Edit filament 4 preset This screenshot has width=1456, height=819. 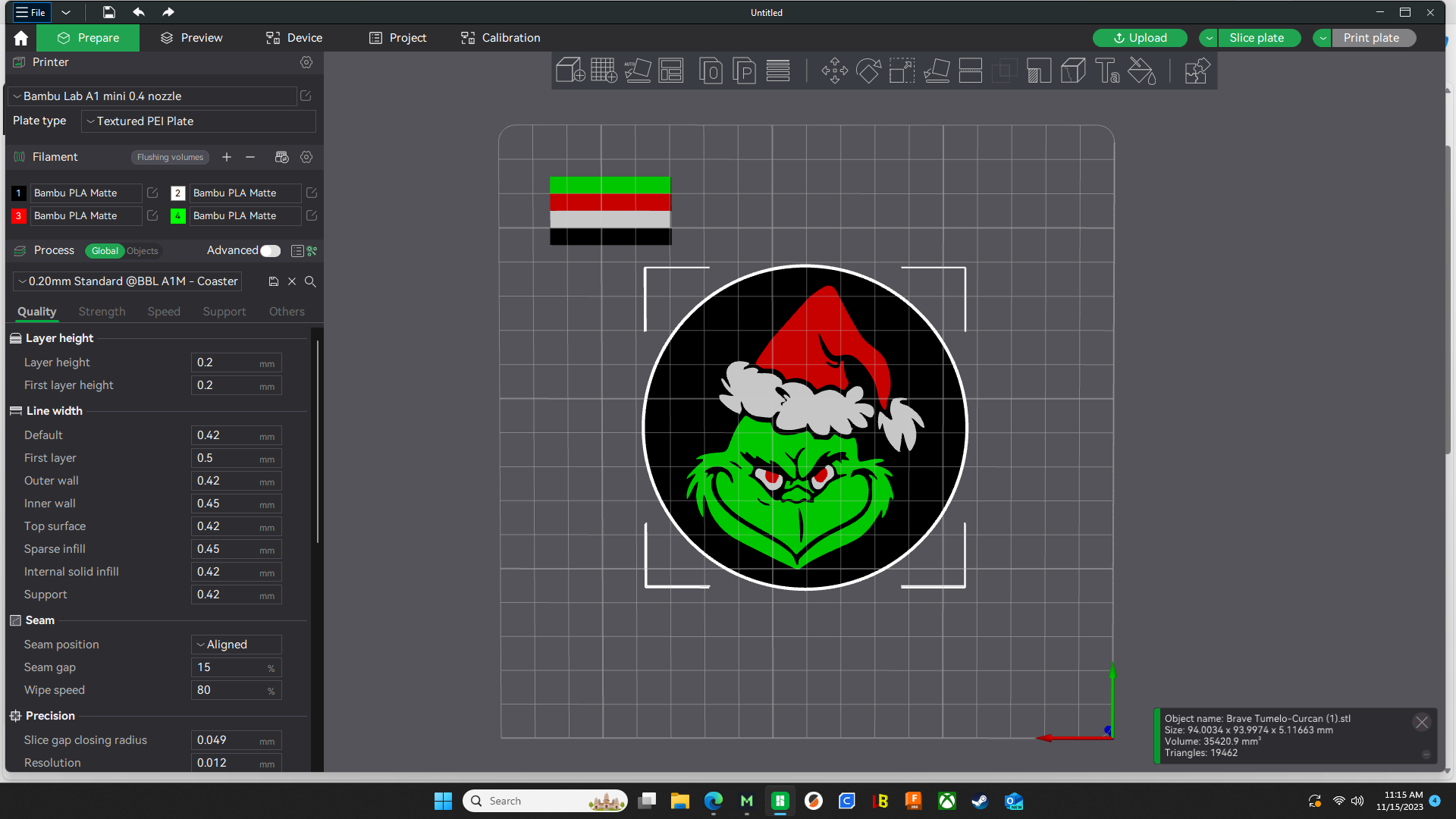(312, 216)
